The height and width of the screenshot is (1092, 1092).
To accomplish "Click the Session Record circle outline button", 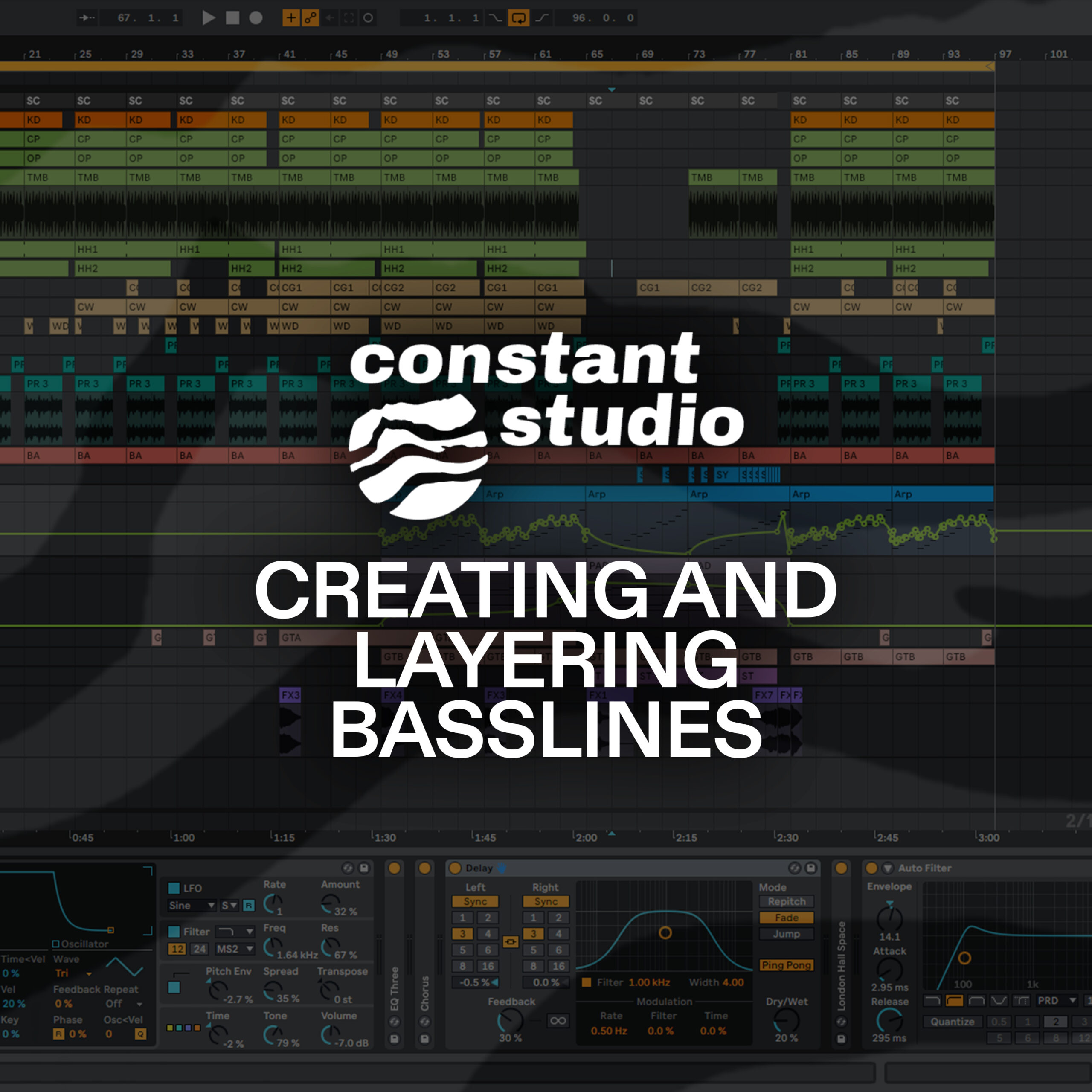I will point(368,17).
